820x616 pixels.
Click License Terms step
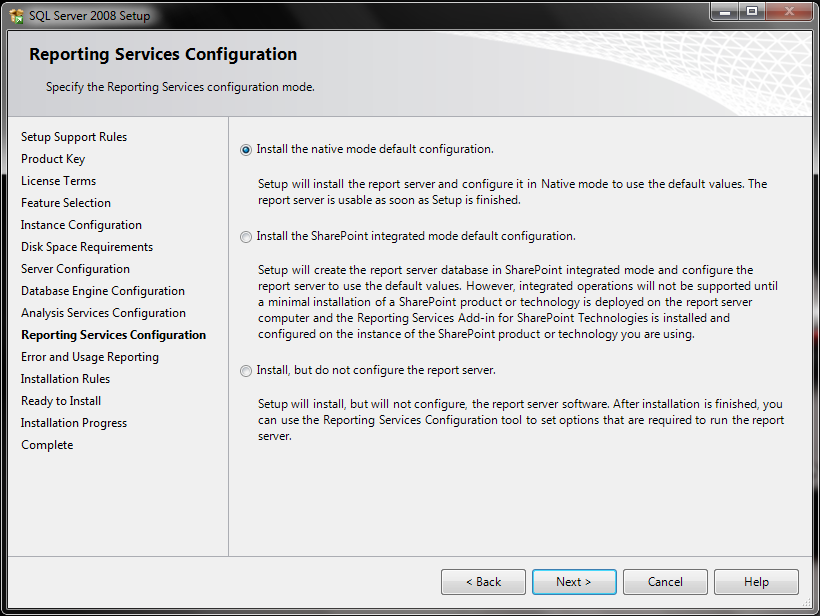[x=59, y=181]
